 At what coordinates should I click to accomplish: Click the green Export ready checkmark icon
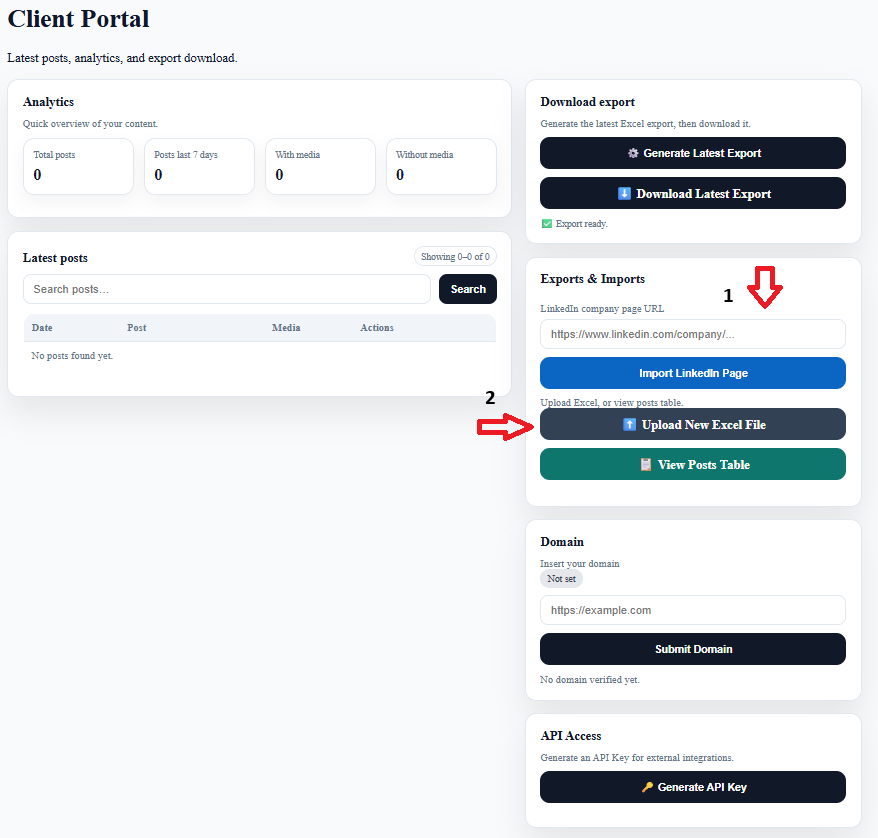[x=547, y=224]
